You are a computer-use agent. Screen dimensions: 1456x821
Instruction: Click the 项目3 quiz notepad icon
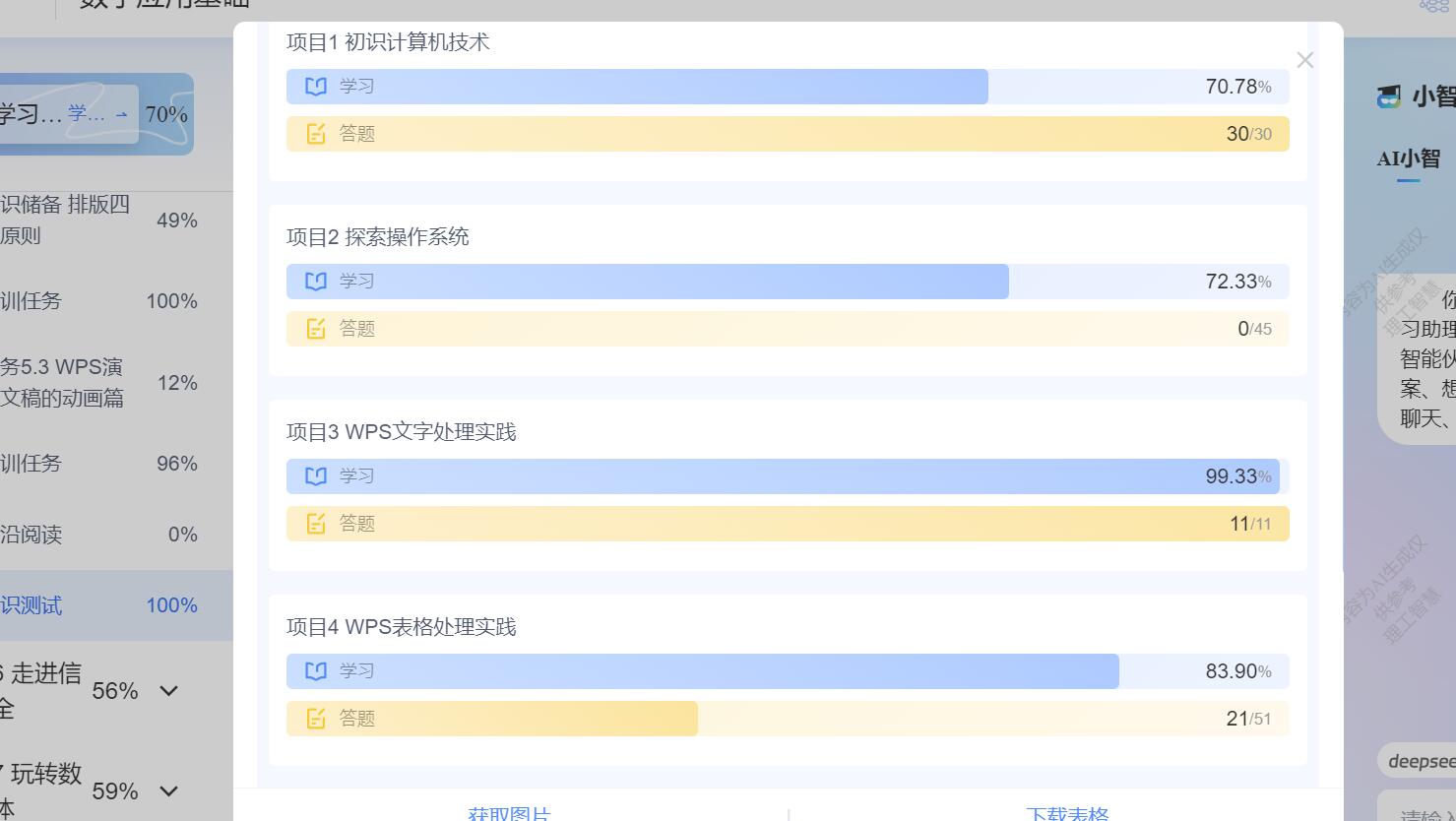[316, 524]
